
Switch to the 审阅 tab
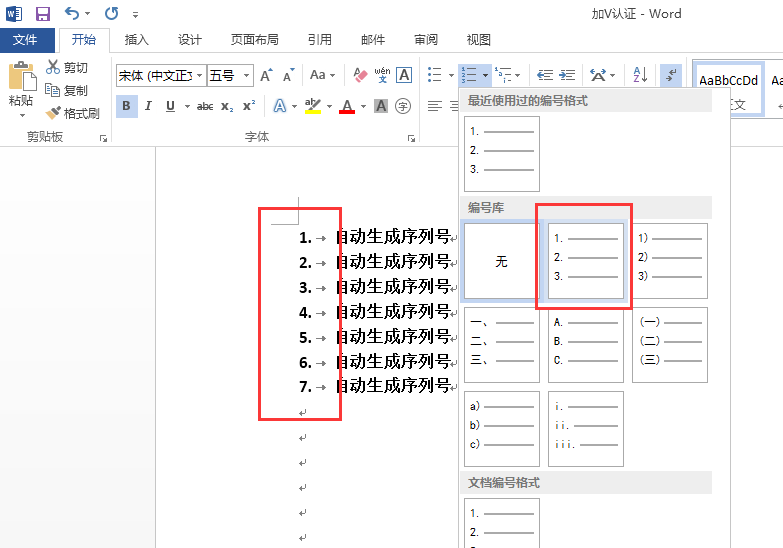[426, 40]
